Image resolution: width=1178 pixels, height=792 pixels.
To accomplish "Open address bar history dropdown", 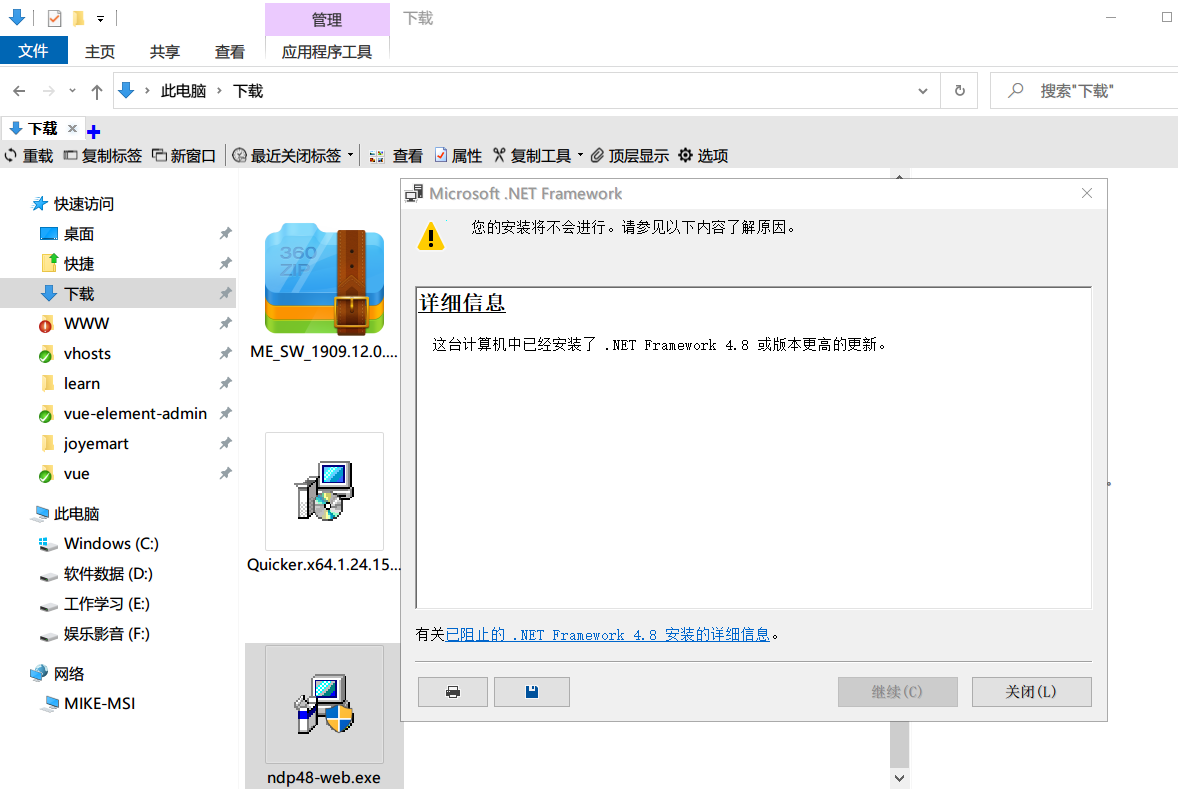I will [923, 91].
